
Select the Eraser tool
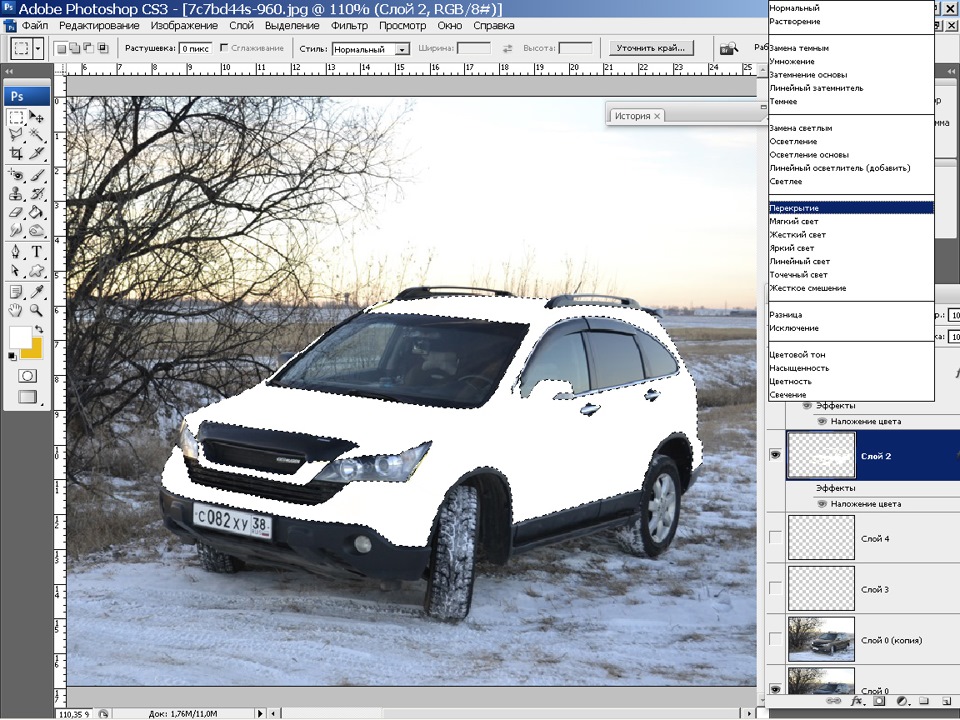(16, 213)
